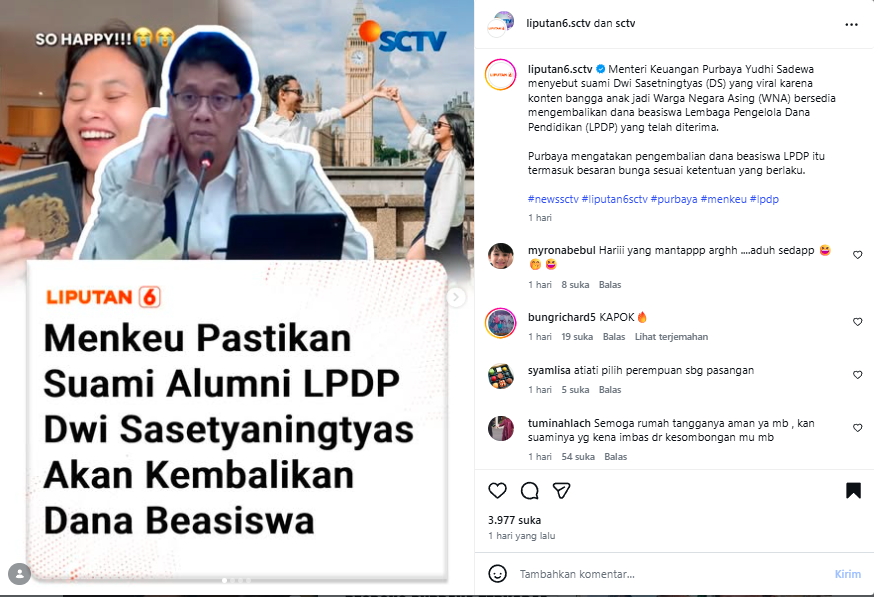
Task: Click the Kirim send button
Action: pos(847,574)
